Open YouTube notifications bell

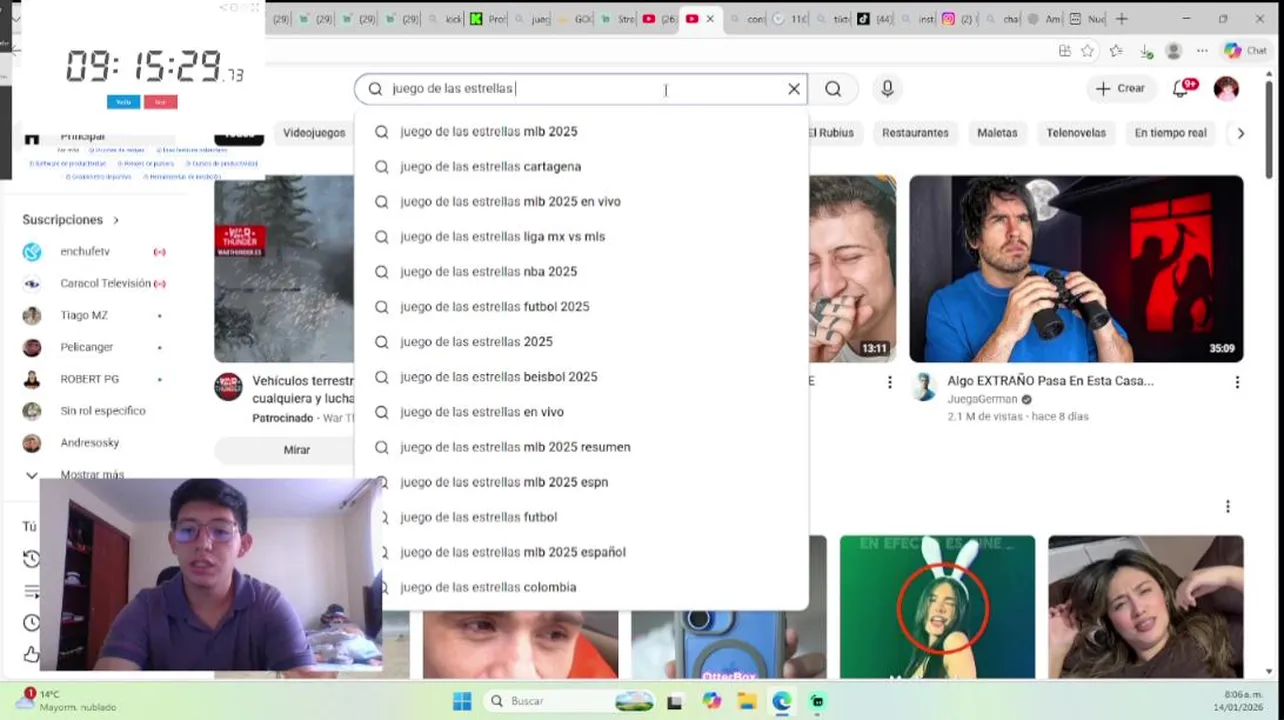point(1182,89)
